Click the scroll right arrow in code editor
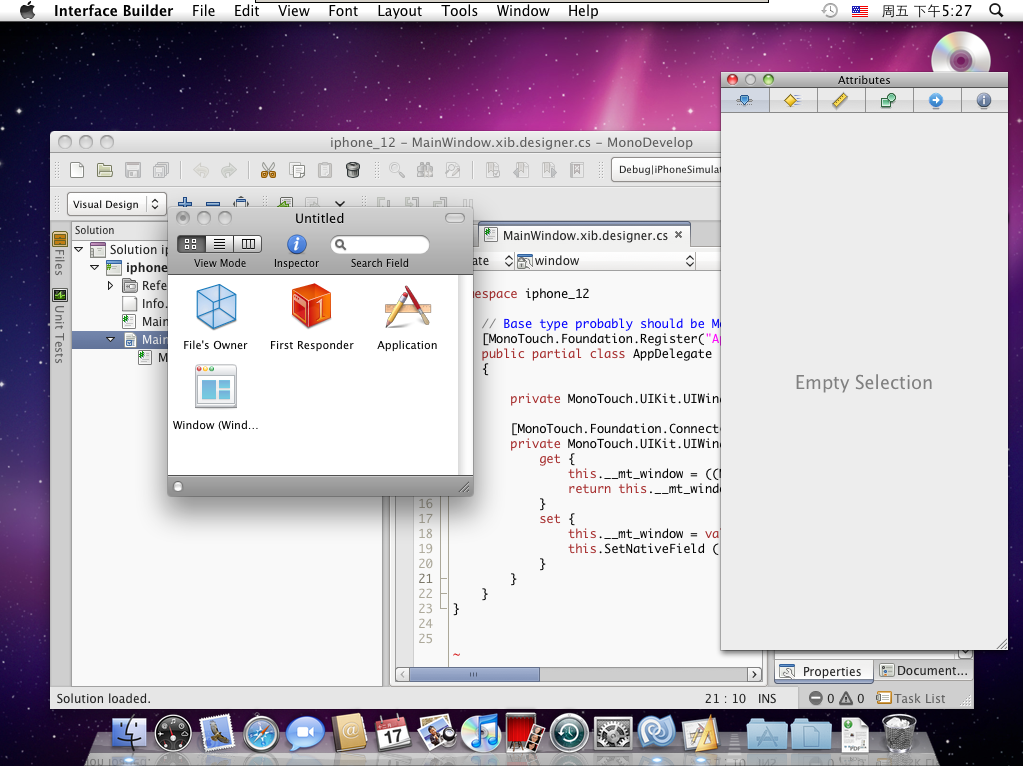1023x766 pixels. 754,675
